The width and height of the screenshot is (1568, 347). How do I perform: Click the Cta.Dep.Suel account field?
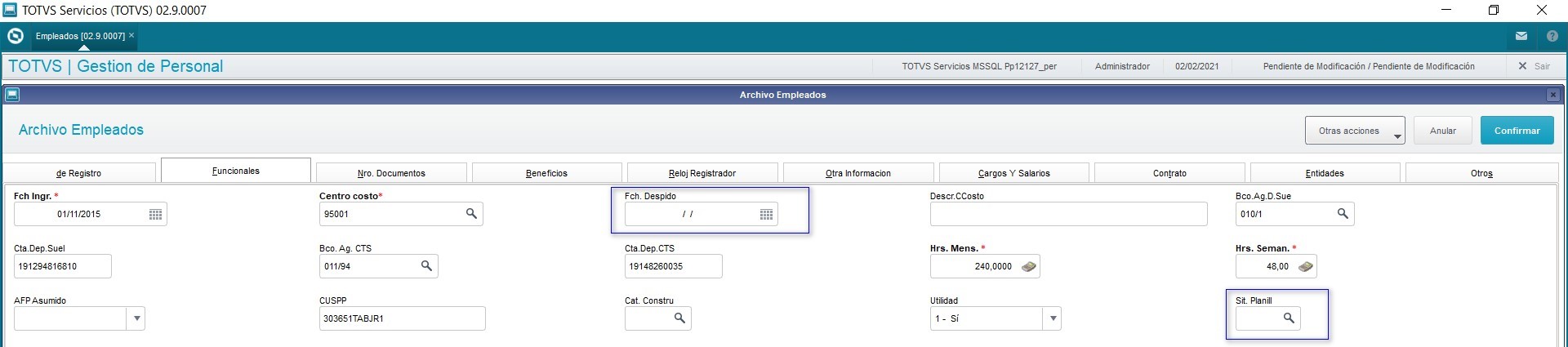pos(63,266)
